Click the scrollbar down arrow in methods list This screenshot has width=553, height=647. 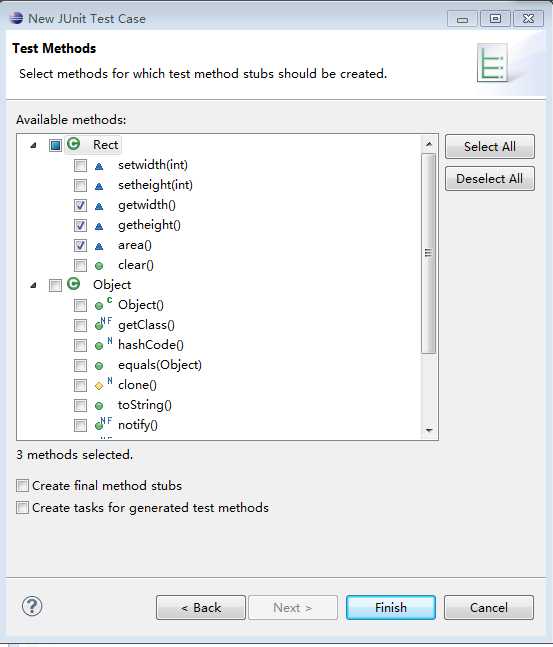tap(429, 430)
